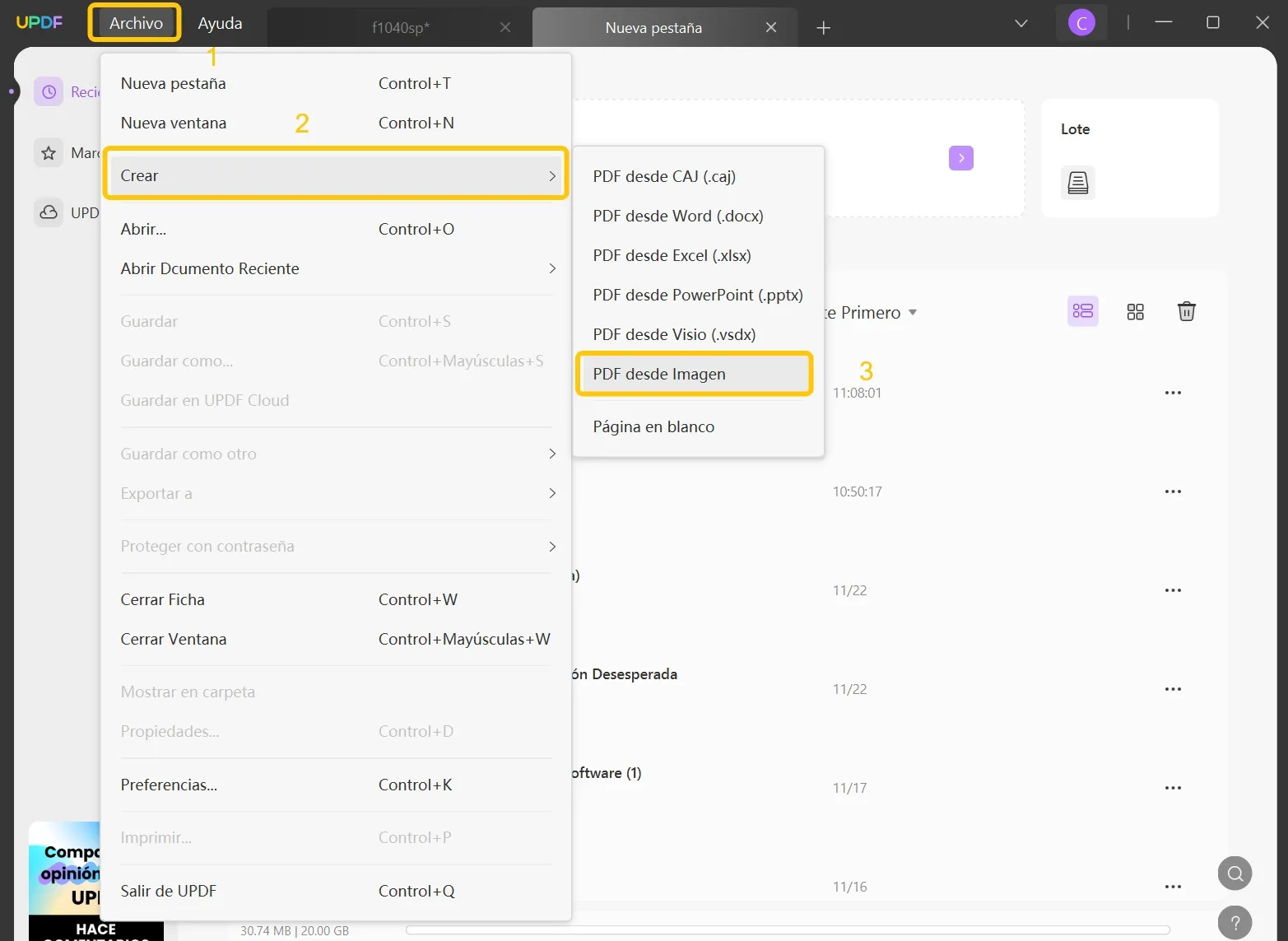Screen dimensions: 1288x941
Task: Close the f1040sp* tab
Action: point(505,27)
